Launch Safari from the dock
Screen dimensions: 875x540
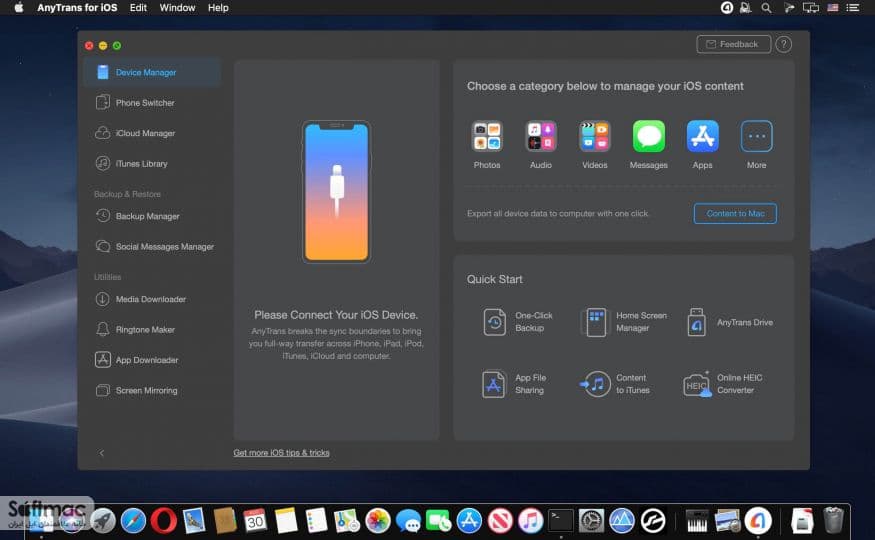(x=133, y=521)
